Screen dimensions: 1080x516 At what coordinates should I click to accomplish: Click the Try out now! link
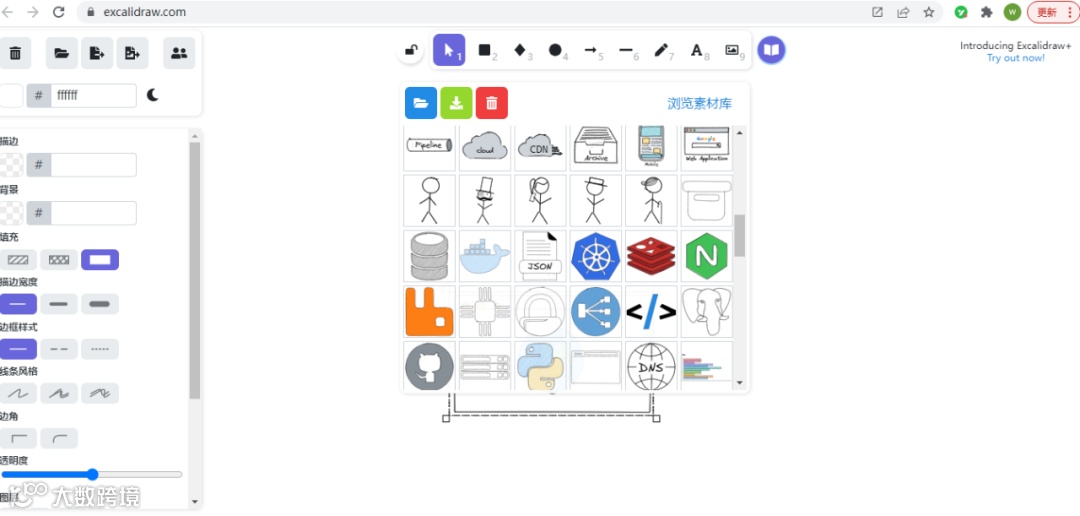click(1015, 58)
